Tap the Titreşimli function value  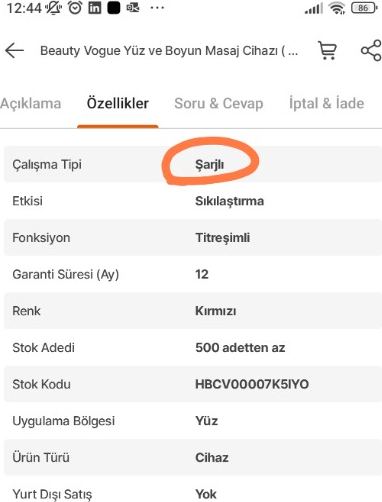pyautogui.click(x=222, y=238)
